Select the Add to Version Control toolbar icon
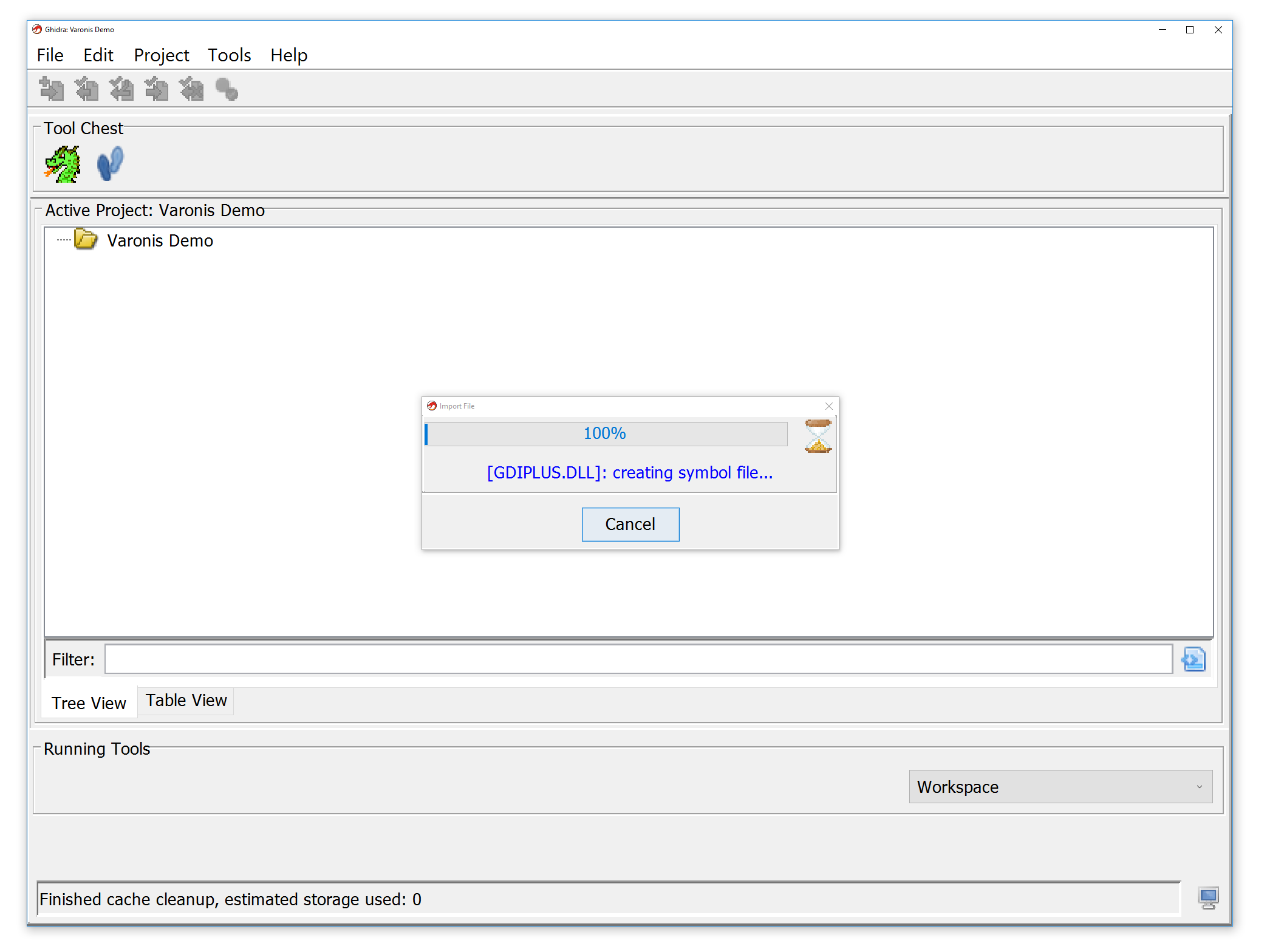Viewport: 1267px width, 952px height. [52, 89]
